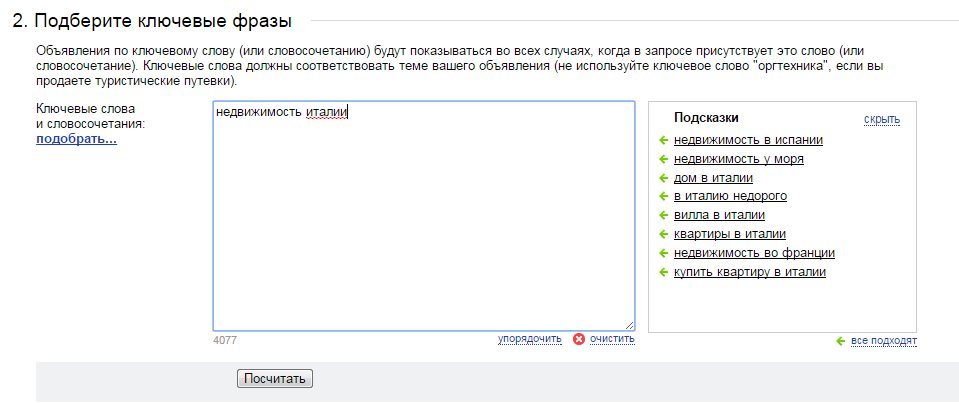The width and height of the screenshot is (959, 403).
Task: Click the remaining characters counter '4077'
Action: click(224, 341)
